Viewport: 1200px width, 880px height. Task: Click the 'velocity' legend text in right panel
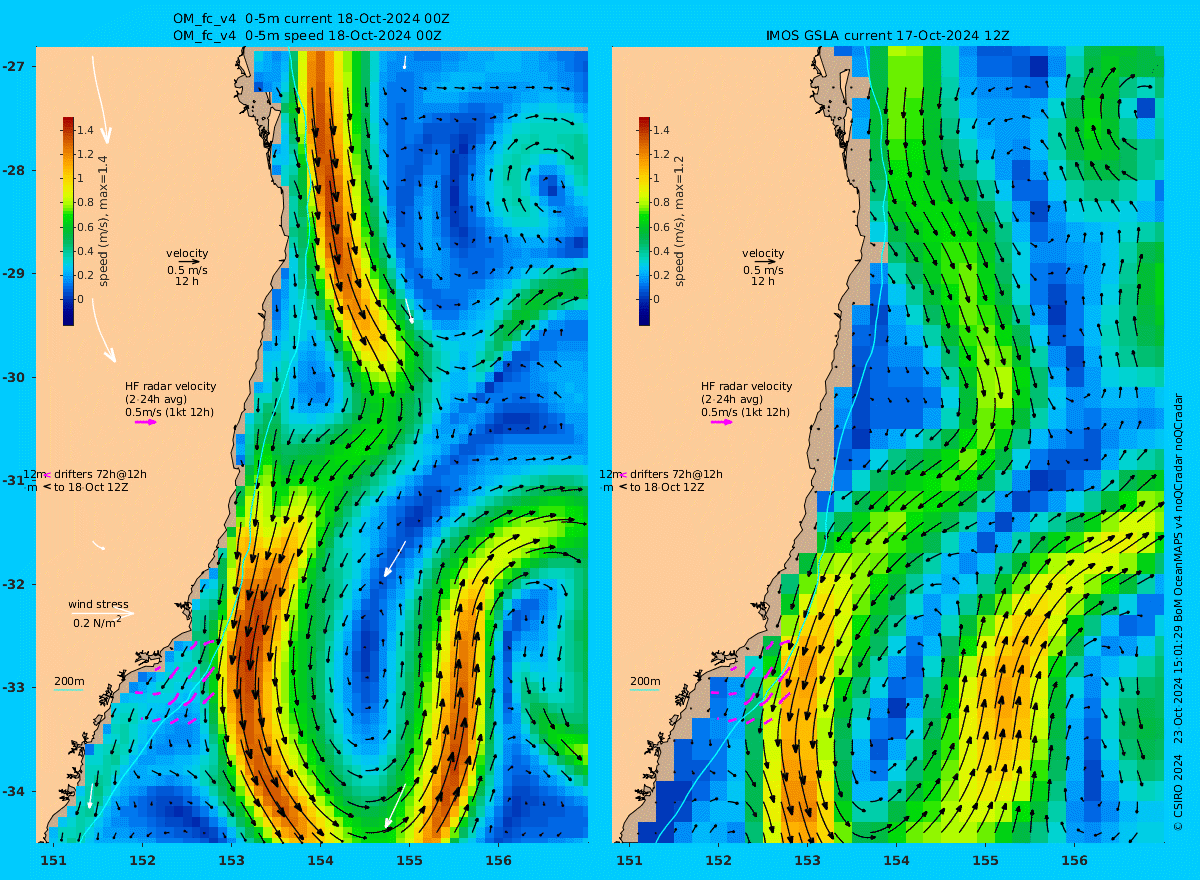tap(763, 253)
